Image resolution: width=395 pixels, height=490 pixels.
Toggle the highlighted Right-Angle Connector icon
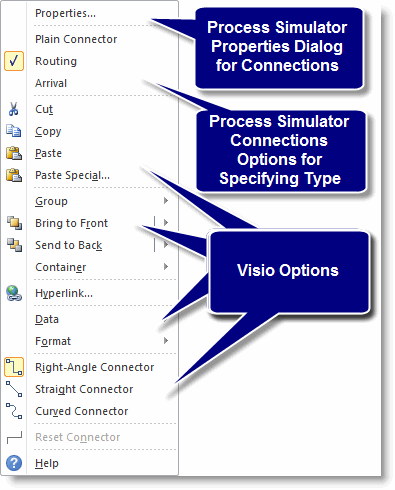click(14, 367)
